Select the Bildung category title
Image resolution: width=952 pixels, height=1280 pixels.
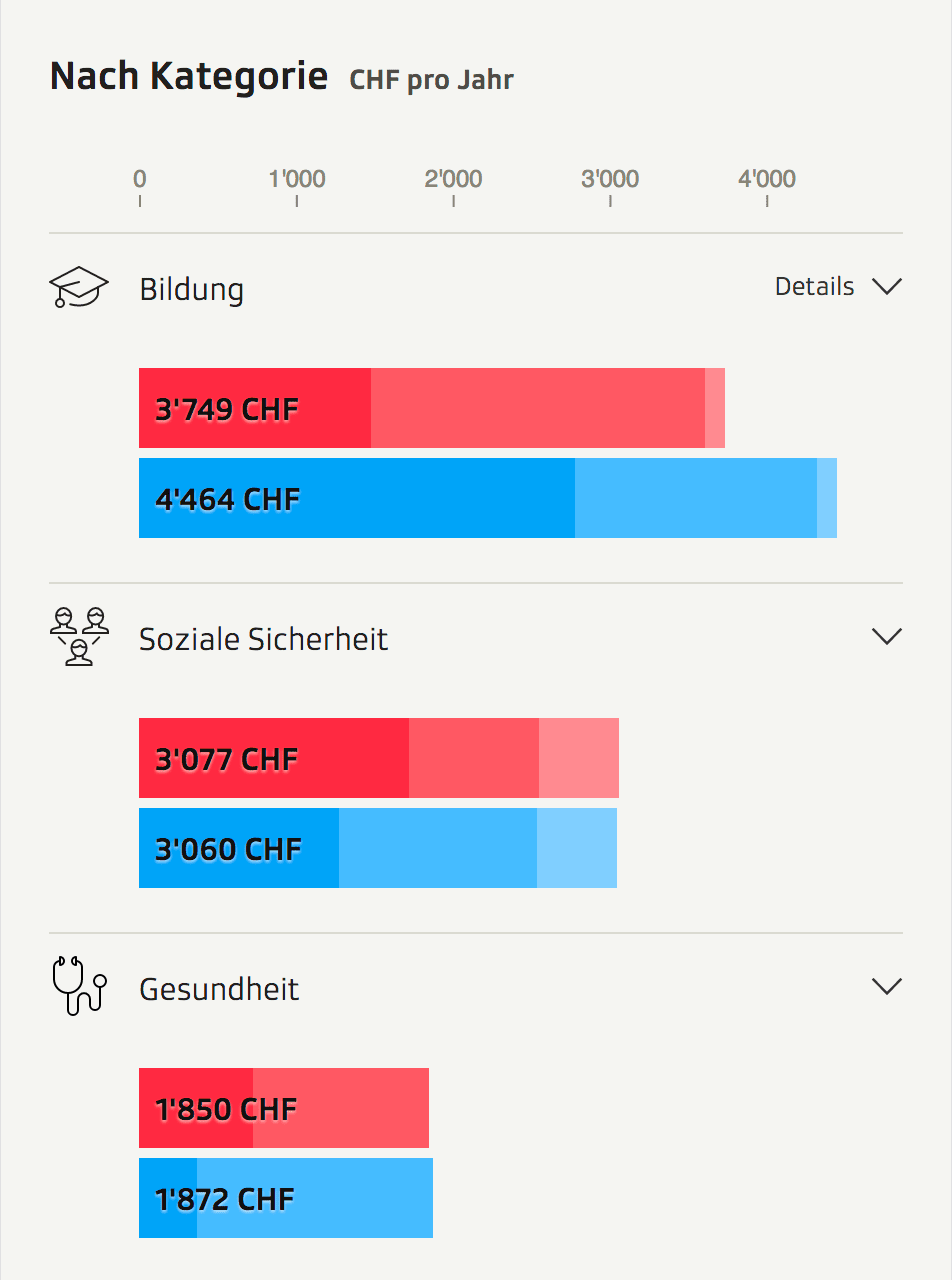[x=191, y=290]
